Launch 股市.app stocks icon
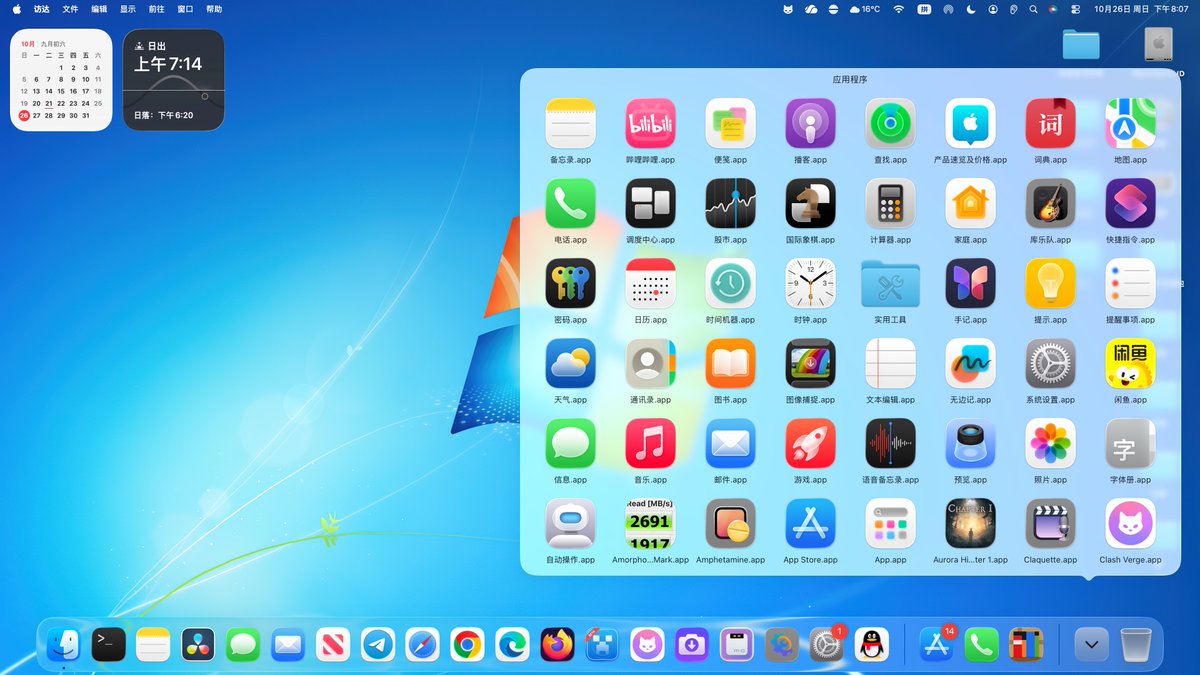Viewport: 1200px width, 675px height. click(730, 203)
